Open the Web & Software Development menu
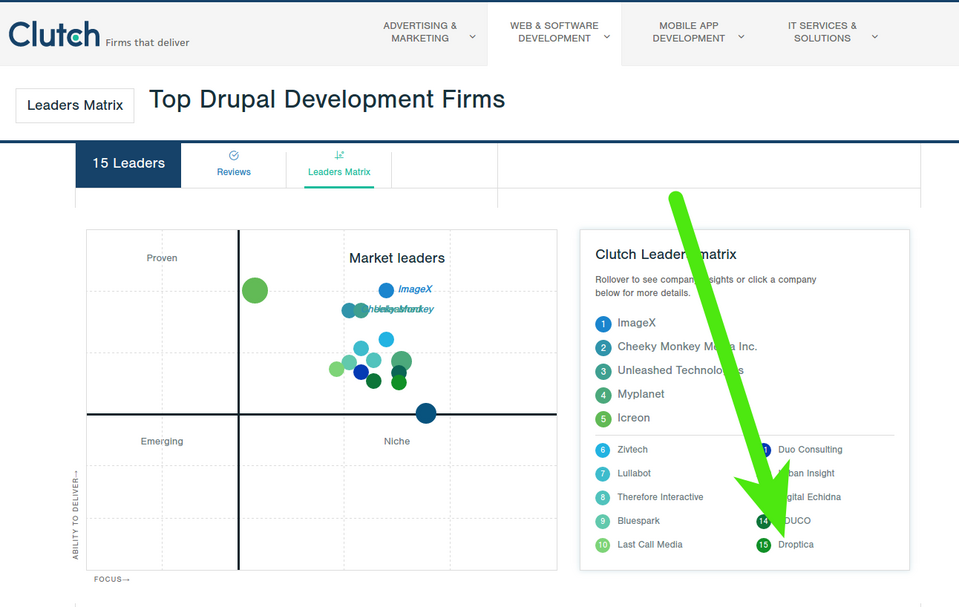 coord(554,32)
